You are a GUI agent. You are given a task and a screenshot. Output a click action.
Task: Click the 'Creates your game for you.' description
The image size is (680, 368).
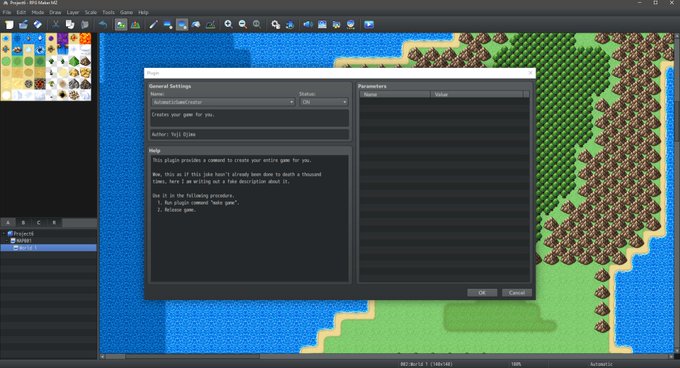tap(249, 118)
